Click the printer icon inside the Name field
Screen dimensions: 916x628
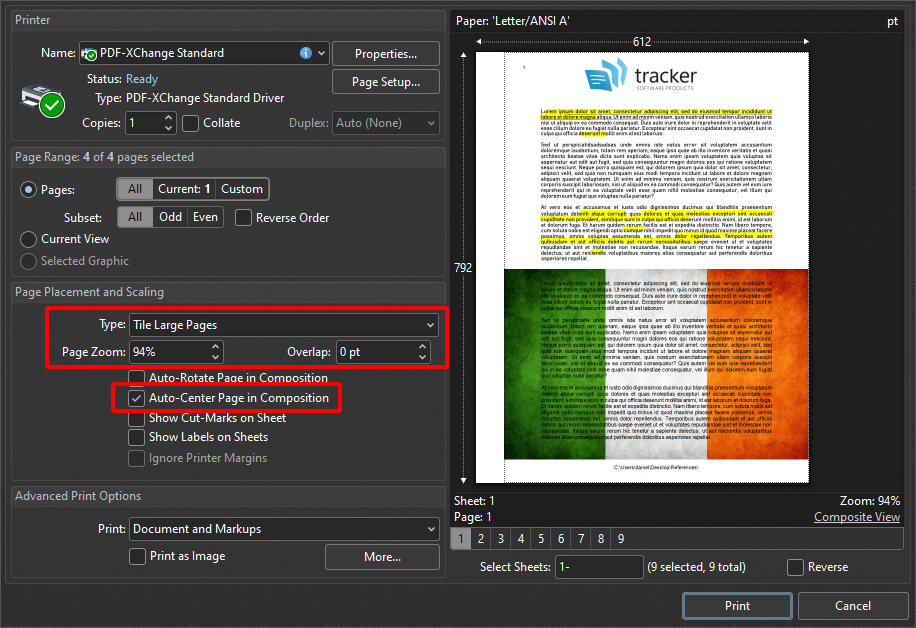[x=89, y=53]
